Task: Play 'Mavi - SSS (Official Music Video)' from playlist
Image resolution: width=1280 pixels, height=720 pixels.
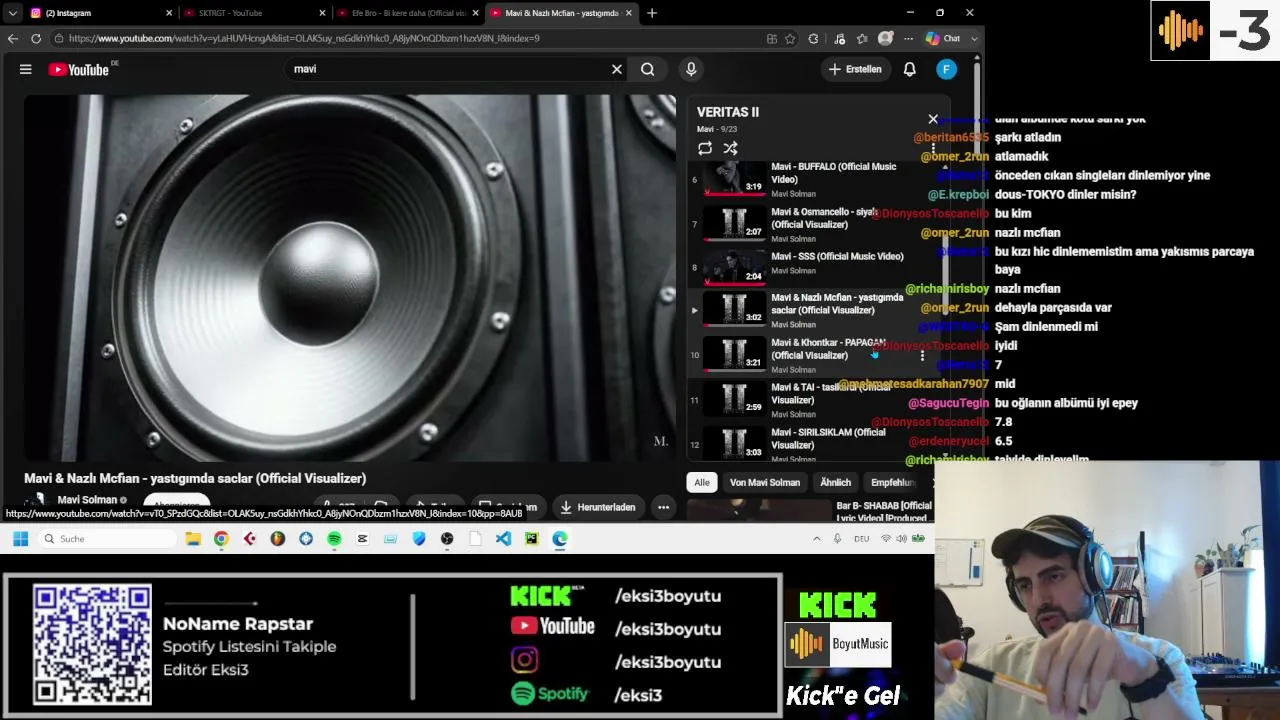Action: (x=837, y=256)
